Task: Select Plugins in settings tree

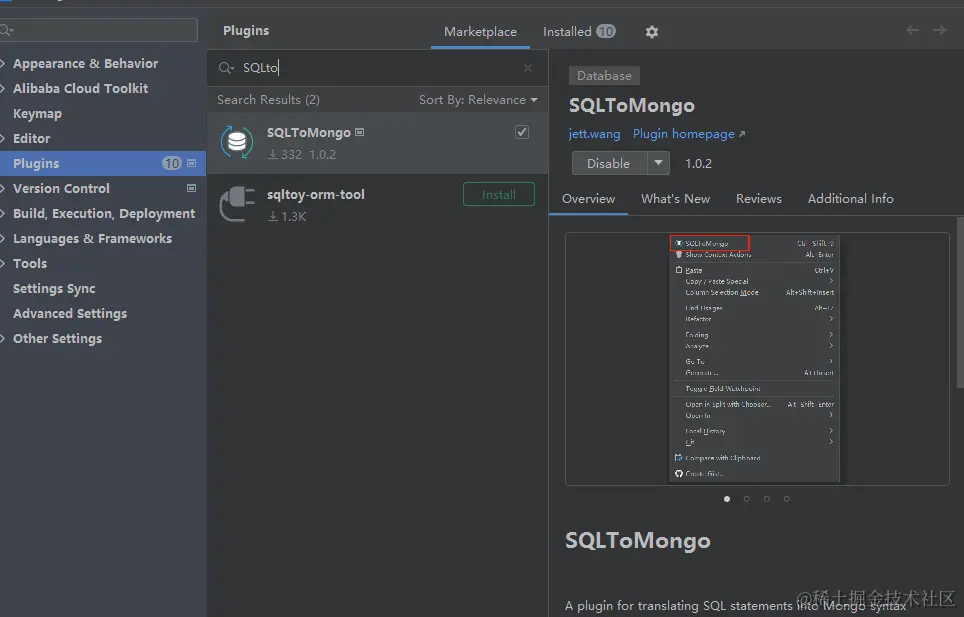Action: 103,163
